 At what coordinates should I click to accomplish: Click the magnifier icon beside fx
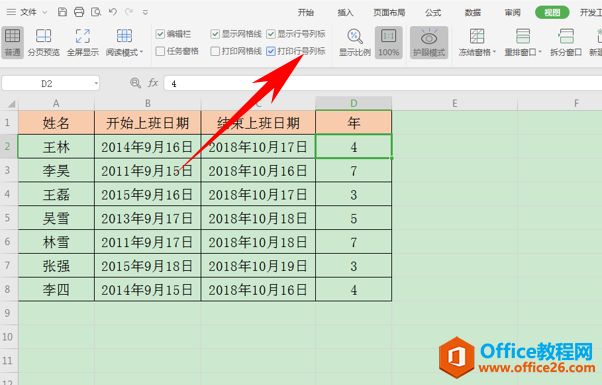click(135, 83)
